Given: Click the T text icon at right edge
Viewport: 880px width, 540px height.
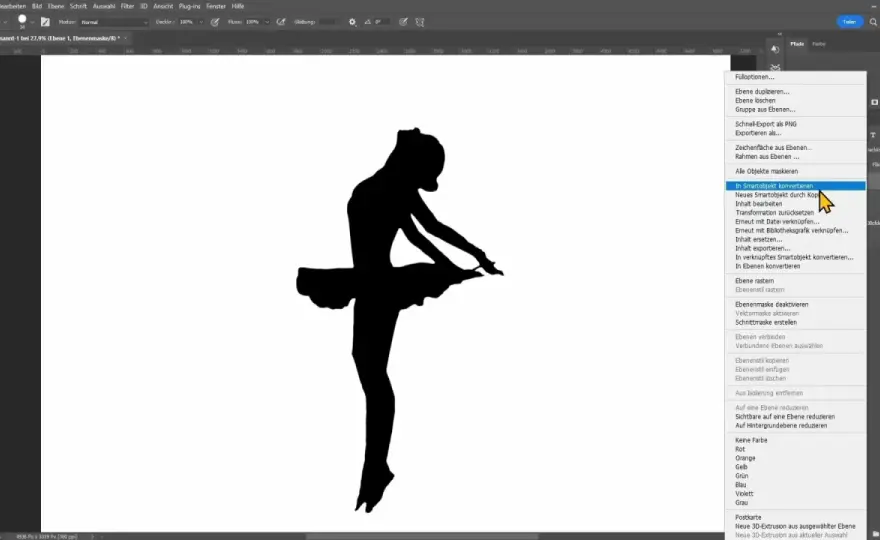Looking at the screenshot, I should click(873, 135).
